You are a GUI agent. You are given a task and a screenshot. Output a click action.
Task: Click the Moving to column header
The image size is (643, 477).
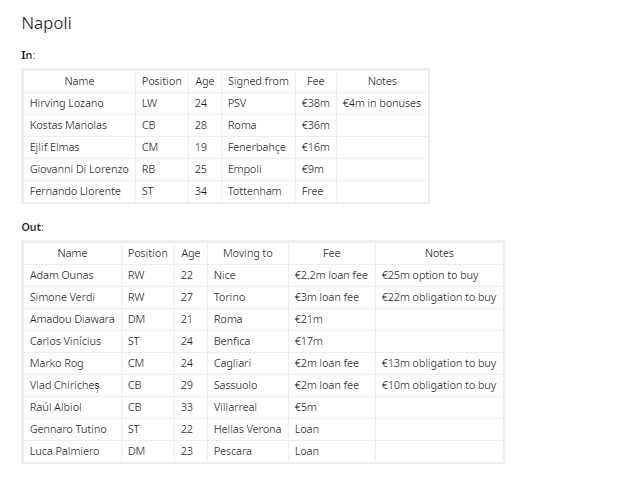pos(248,253)
